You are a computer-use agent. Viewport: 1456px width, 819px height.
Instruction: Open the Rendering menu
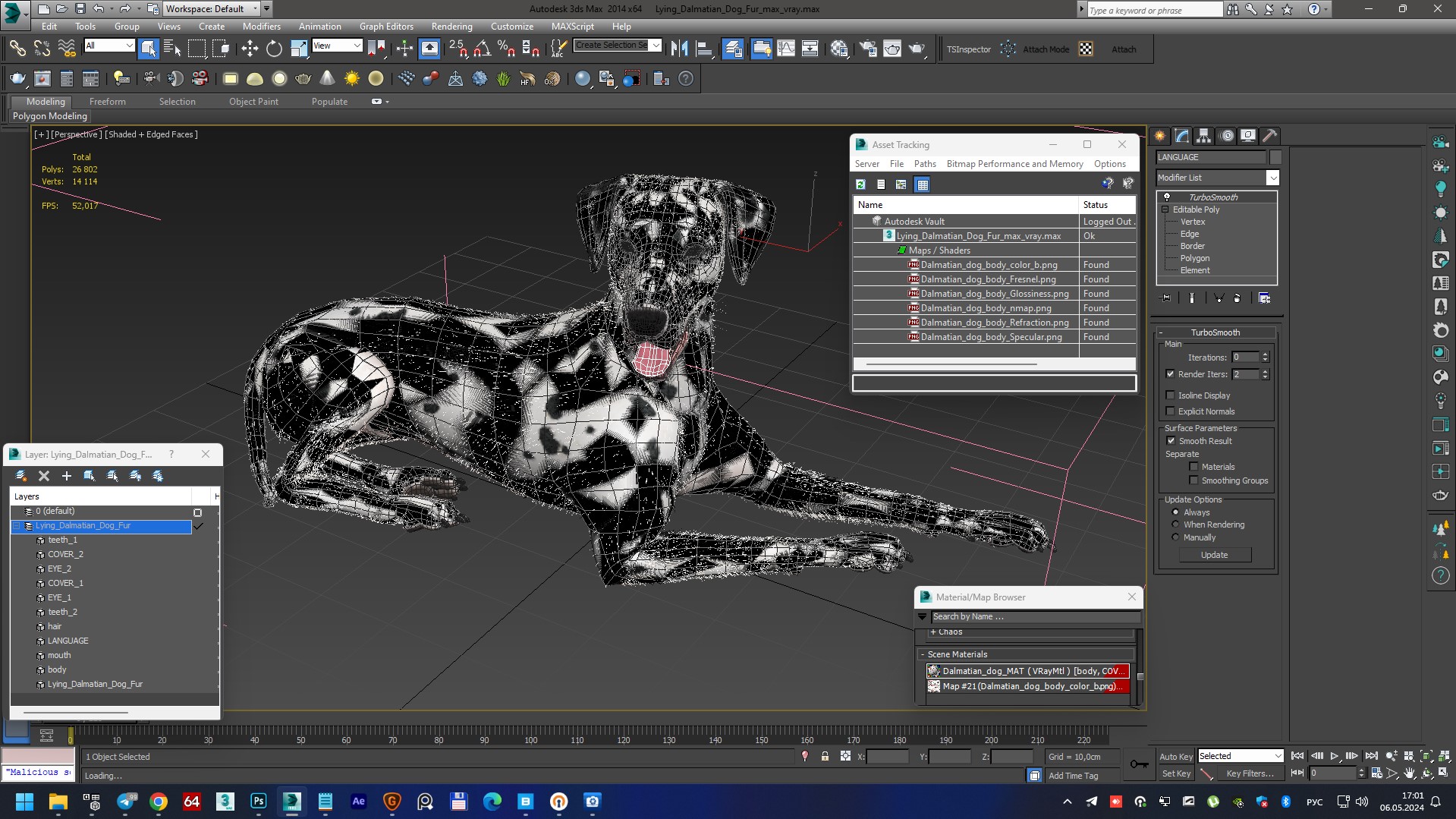(451, 26)
